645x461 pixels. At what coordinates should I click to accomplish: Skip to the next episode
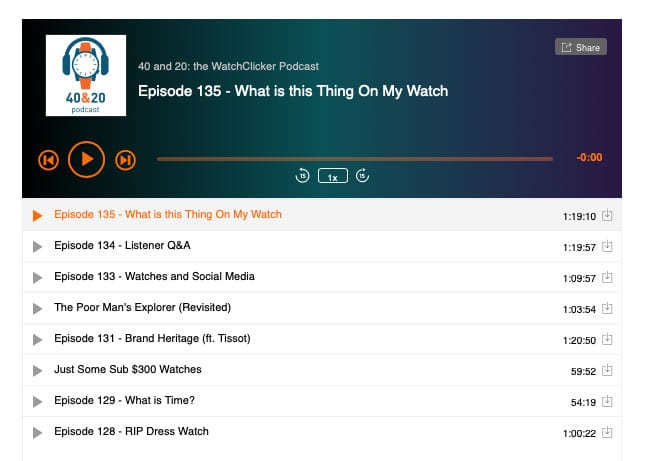click(125, 160)
